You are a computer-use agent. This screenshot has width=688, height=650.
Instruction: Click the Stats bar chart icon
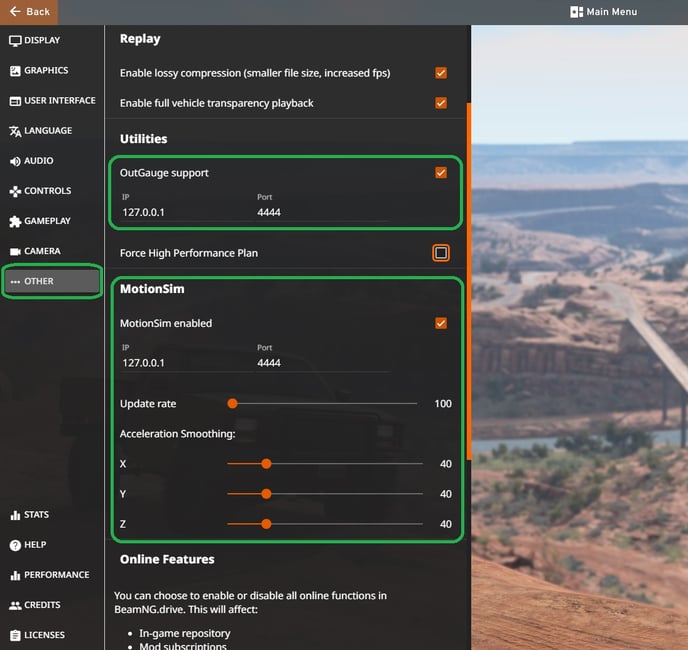(15, 515)
